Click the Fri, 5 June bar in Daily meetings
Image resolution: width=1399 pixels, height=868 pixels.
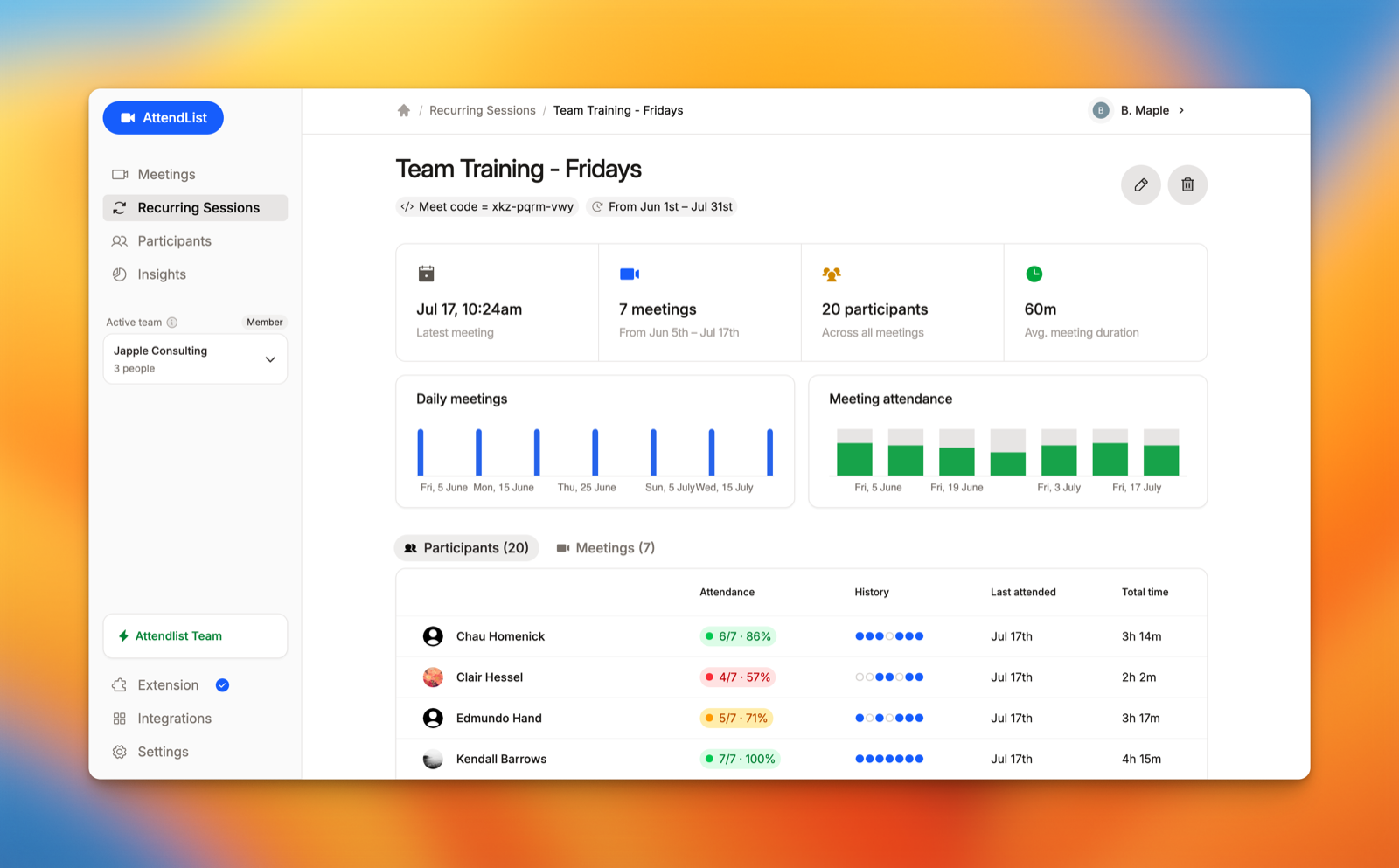point(421,452)
